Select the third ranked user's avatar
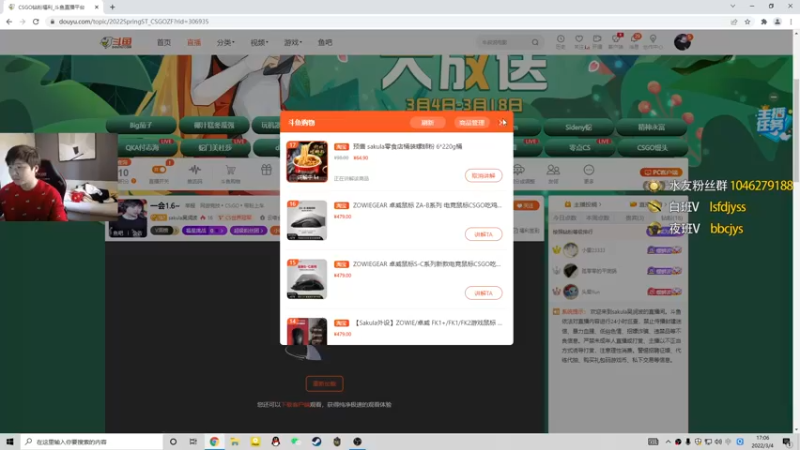This screenshot has width=800, height=450. pos(570,292)
